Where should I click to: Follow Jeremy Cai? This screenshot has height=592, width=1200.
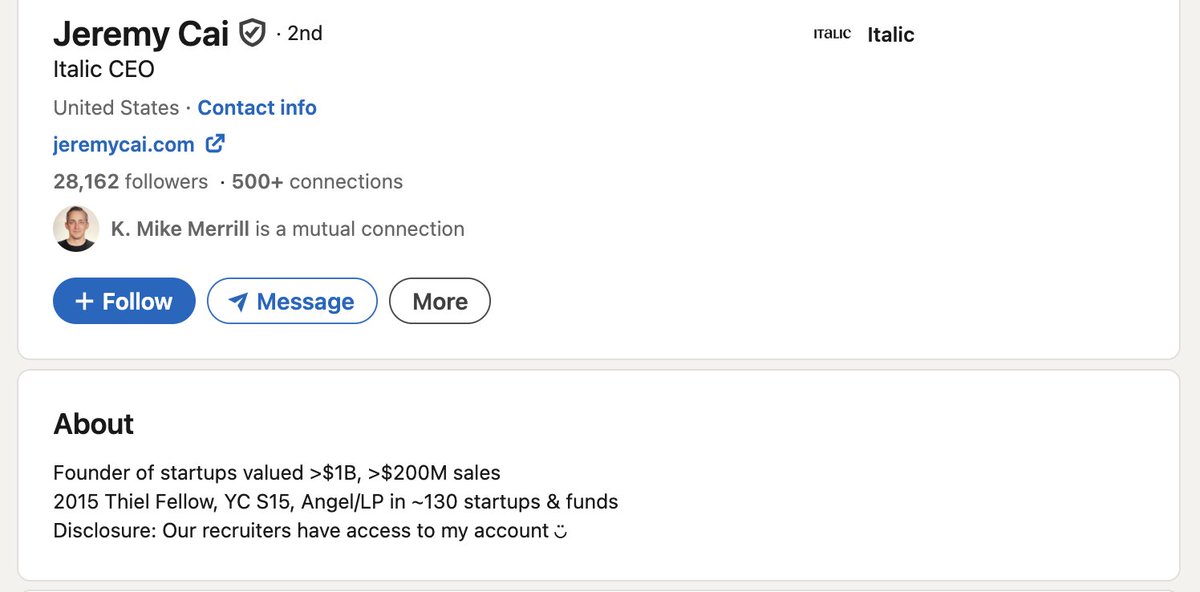pyautogui.click(x=124, y=301)
